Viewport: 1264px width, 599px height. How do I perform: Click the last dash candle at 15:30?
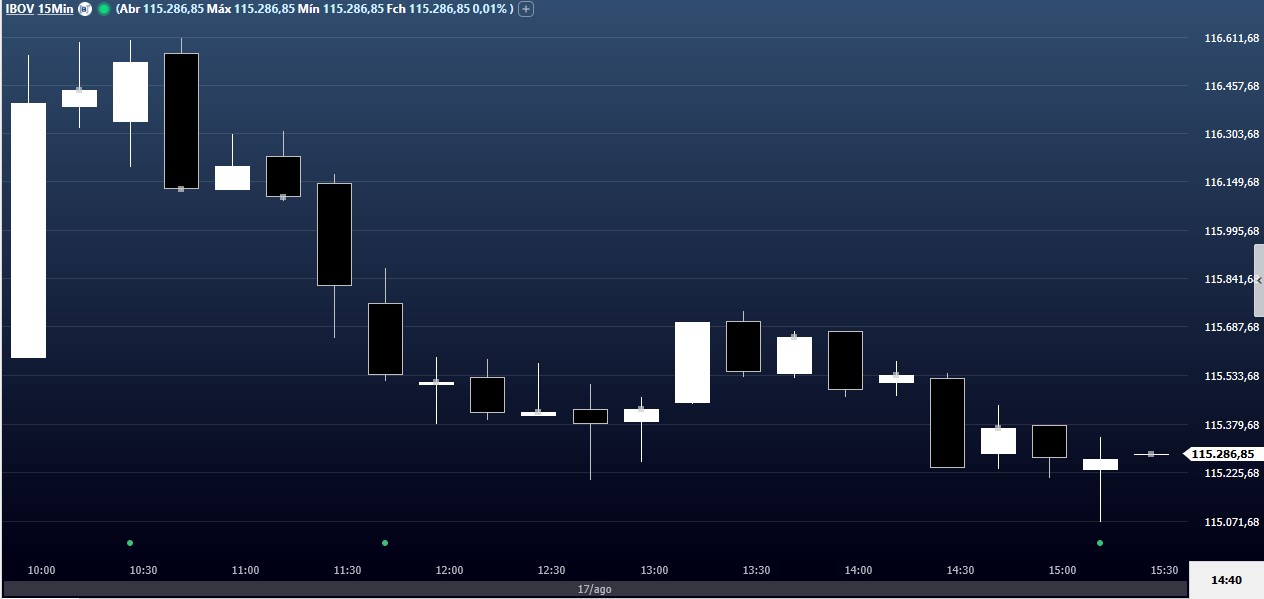click(x=1151, y=454)
